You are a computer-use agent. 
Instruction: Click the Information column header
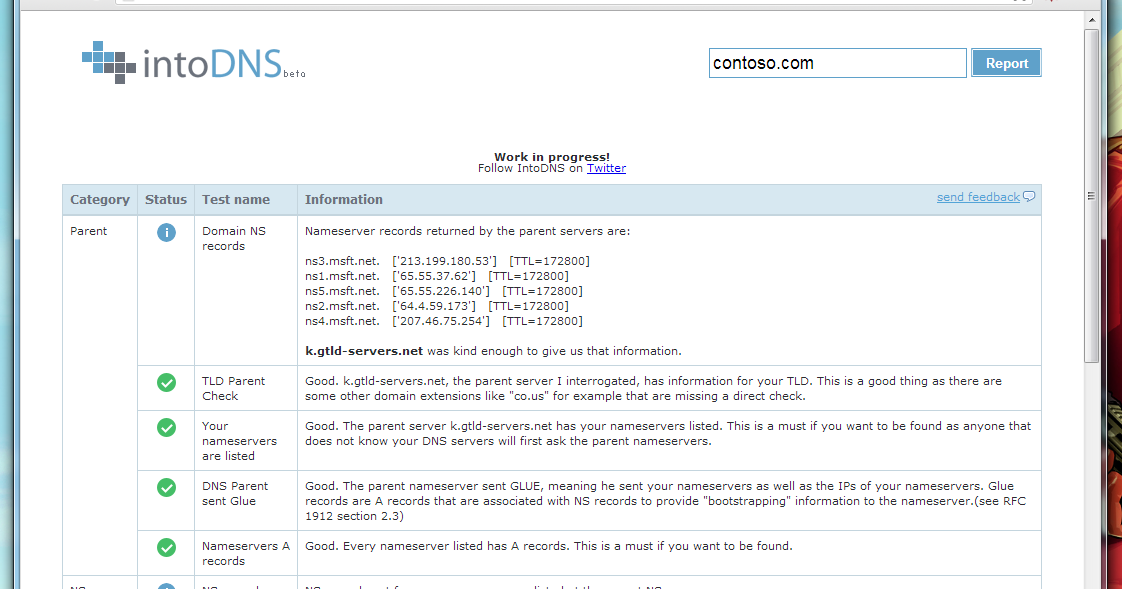(343, 200)
